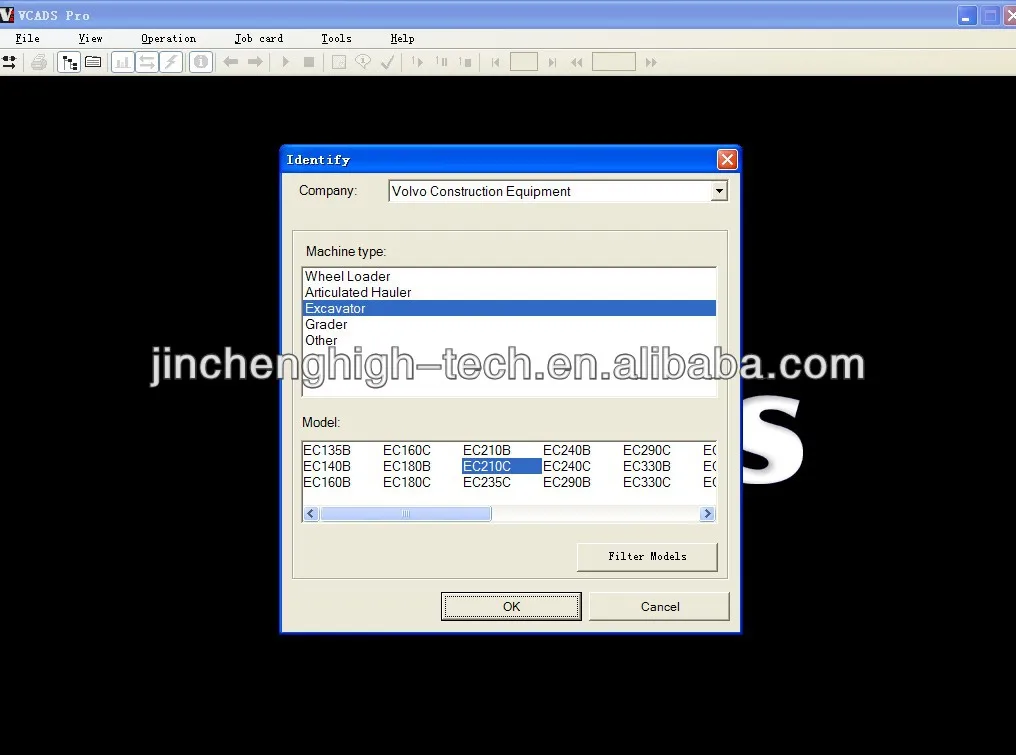Click the rewind double-arrow toolbar icon
The width and height of the screenshot is (1016, 755).
576,63
